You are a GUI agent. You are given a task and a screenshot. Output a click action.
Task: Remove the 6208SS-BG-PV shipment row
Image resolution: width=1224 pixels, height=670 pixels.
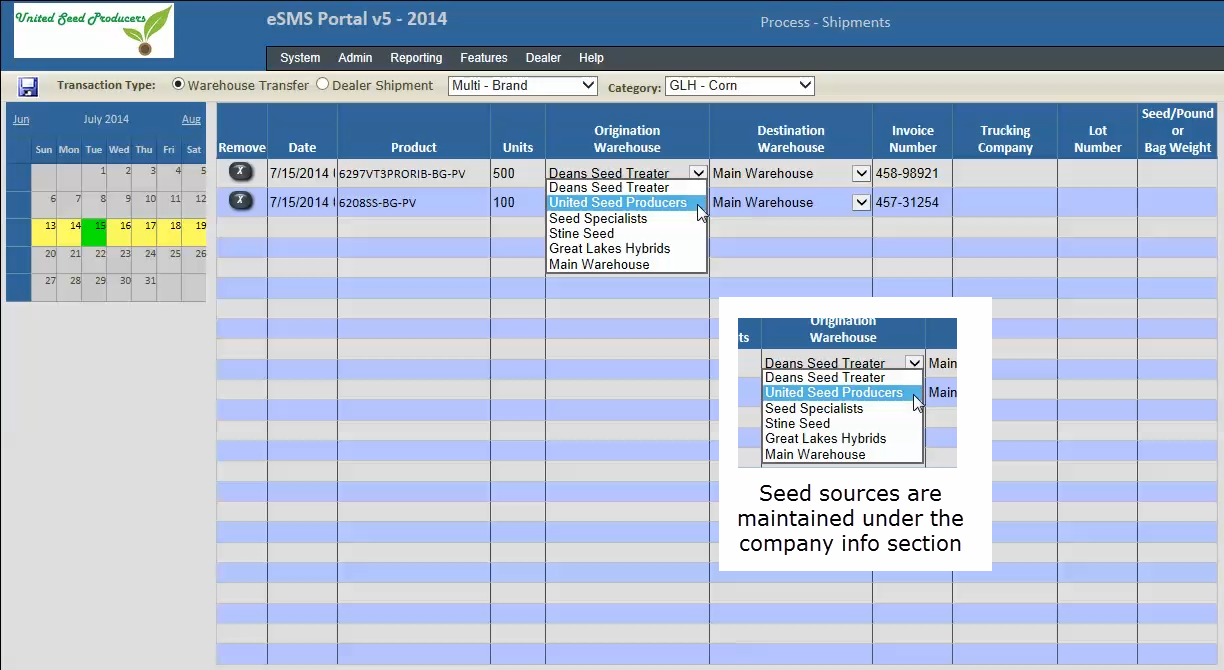[241, 201]
